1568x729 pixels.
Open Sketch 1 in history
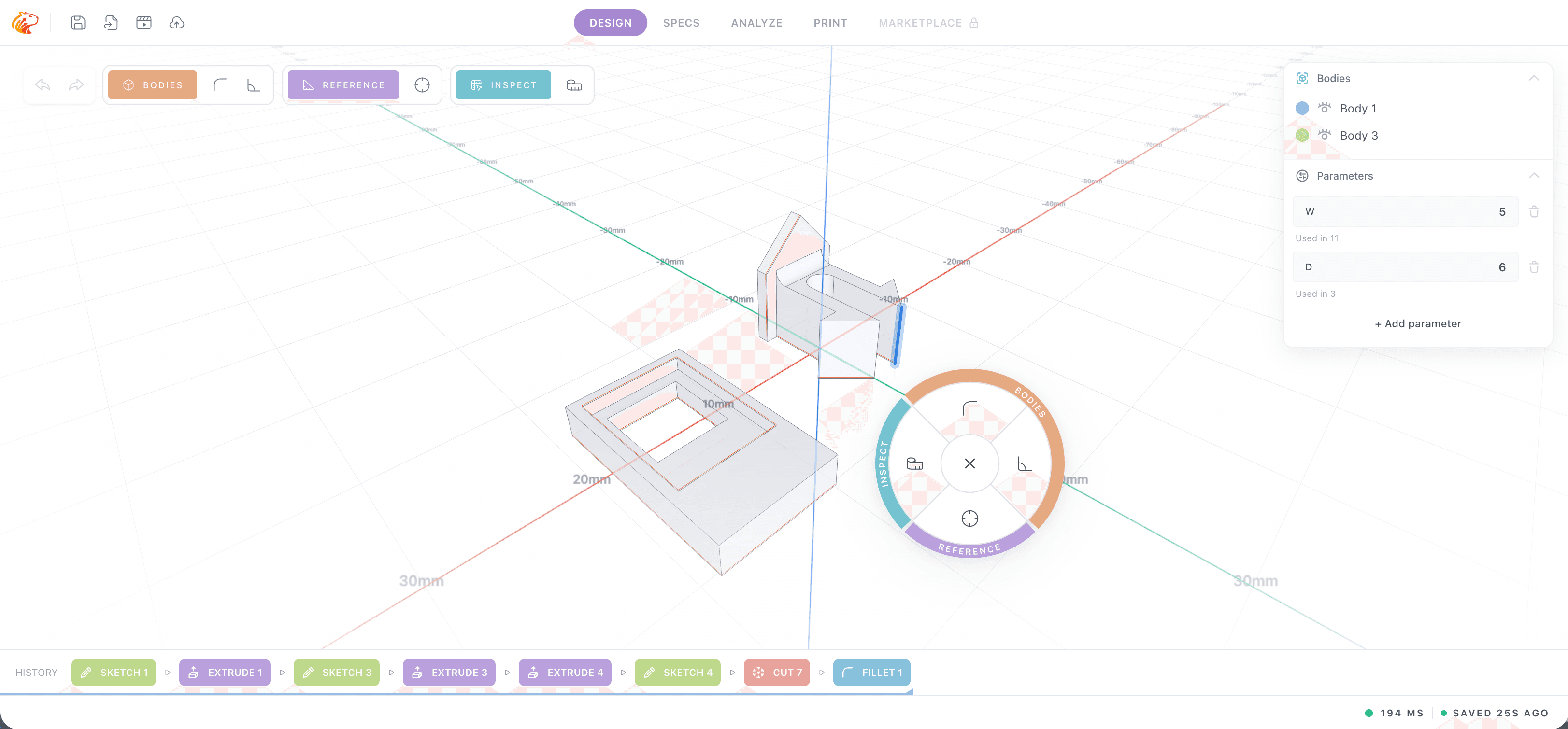(x=114, y=673)
